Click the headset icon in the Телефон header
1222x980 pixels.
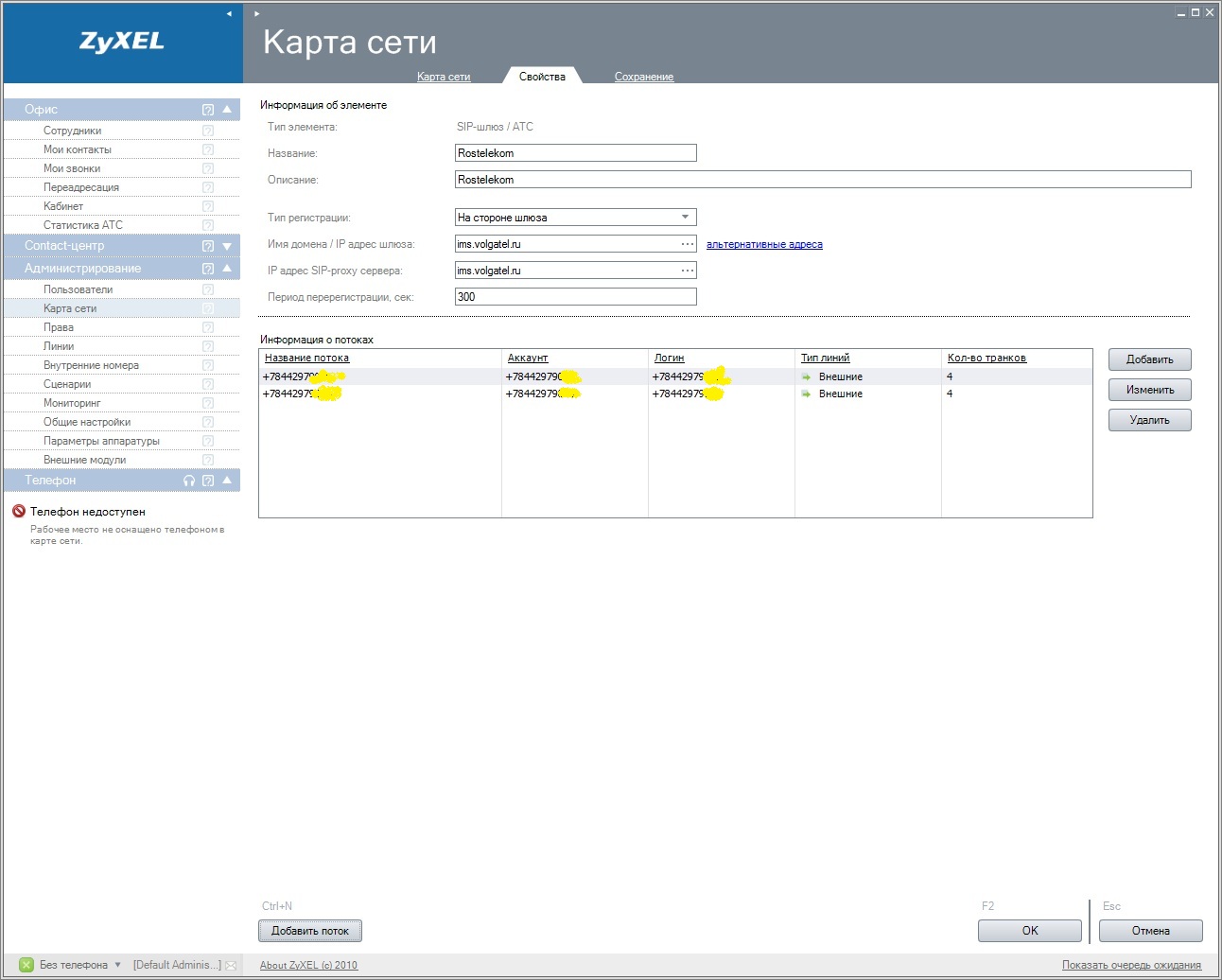[x=189, y=481]
